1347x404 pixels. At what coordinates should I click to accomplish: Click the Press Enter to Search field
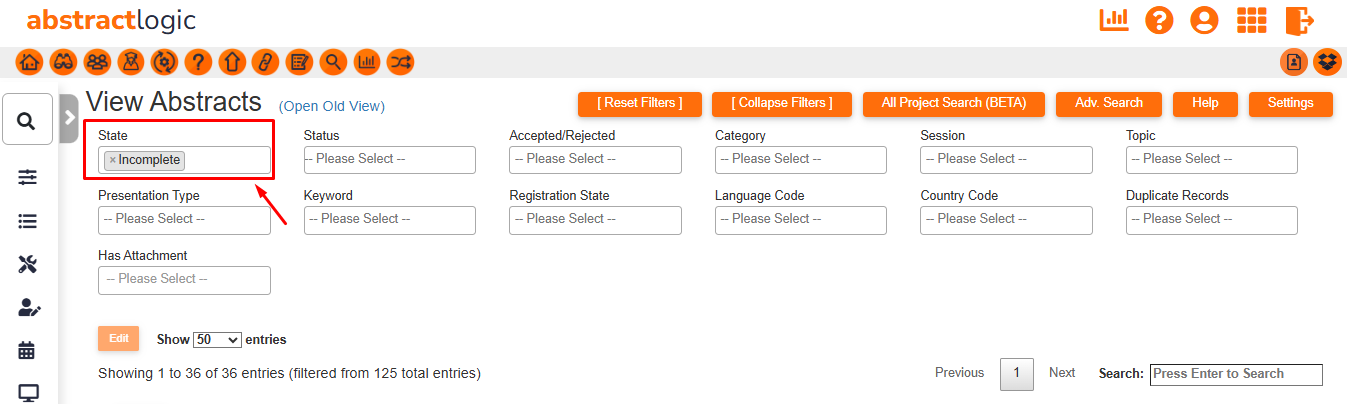(1235, 374)
